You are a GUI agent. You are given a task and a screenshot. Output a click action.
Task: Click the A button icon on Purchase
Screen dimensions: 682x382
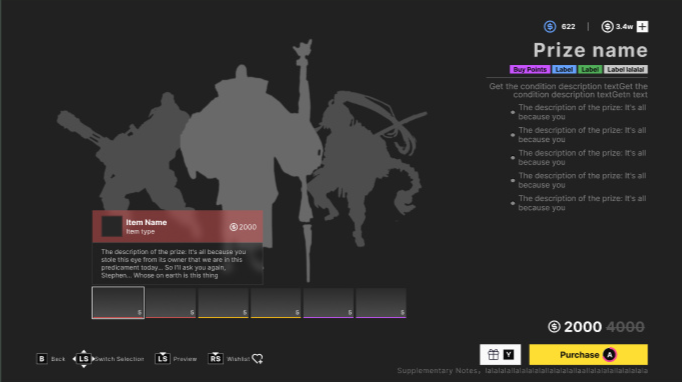click(609, 355)
